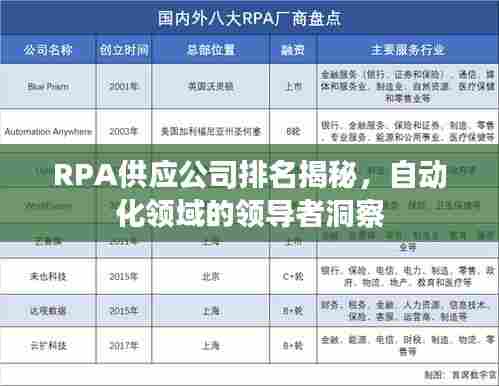Click the title '国内外八大RPA厂商盘点'
This screenshot has height=386, width=499.
pos(250,18)
